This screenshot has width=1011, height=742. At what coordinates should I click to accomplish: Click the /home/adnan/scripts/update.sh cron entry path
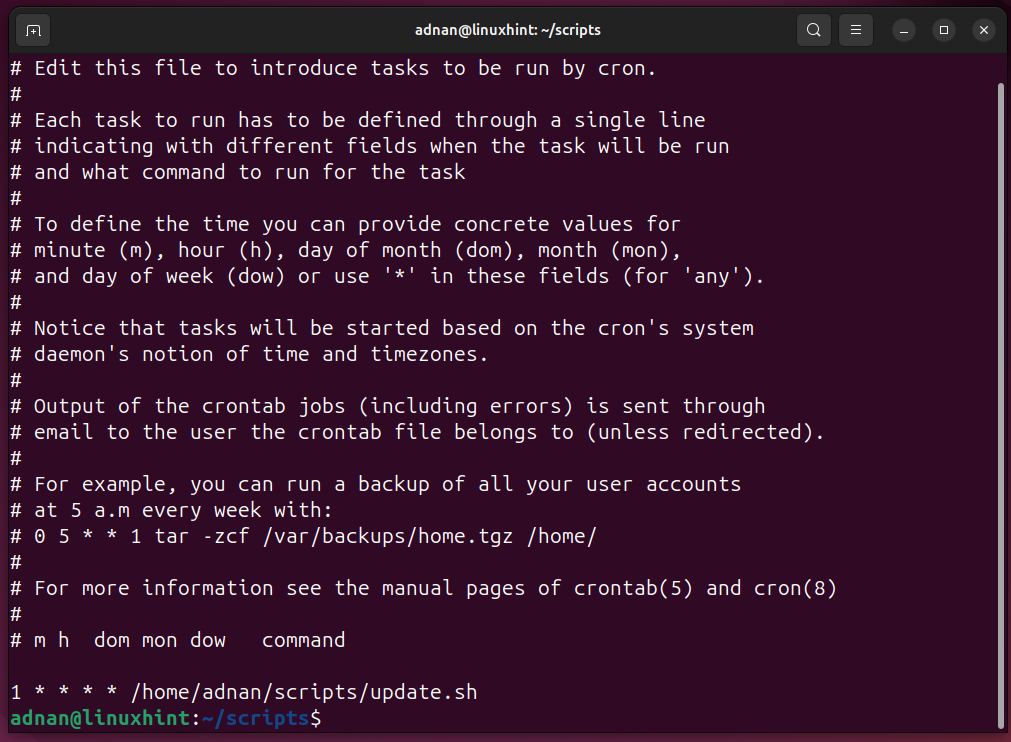point(303,692)
